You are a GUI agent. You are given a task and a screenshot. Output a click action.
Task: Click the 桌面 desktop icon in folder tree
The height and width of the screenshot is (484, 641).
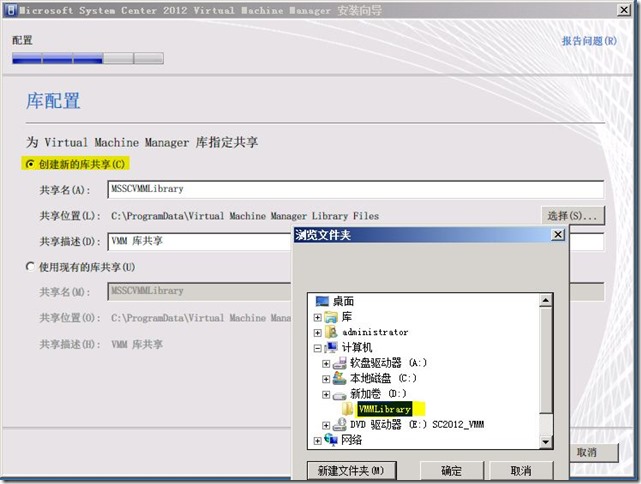[x=322, y=301]
